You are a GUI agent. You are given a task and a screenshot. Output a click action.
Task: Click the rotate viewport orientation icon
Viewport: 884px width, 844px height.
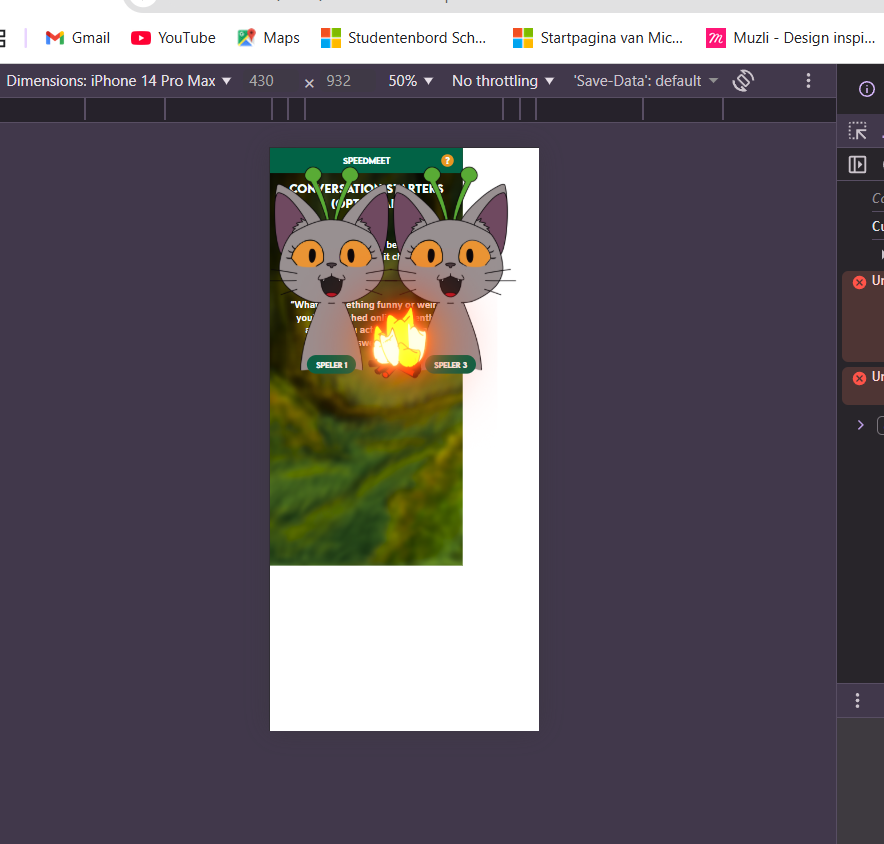[743, 80]
